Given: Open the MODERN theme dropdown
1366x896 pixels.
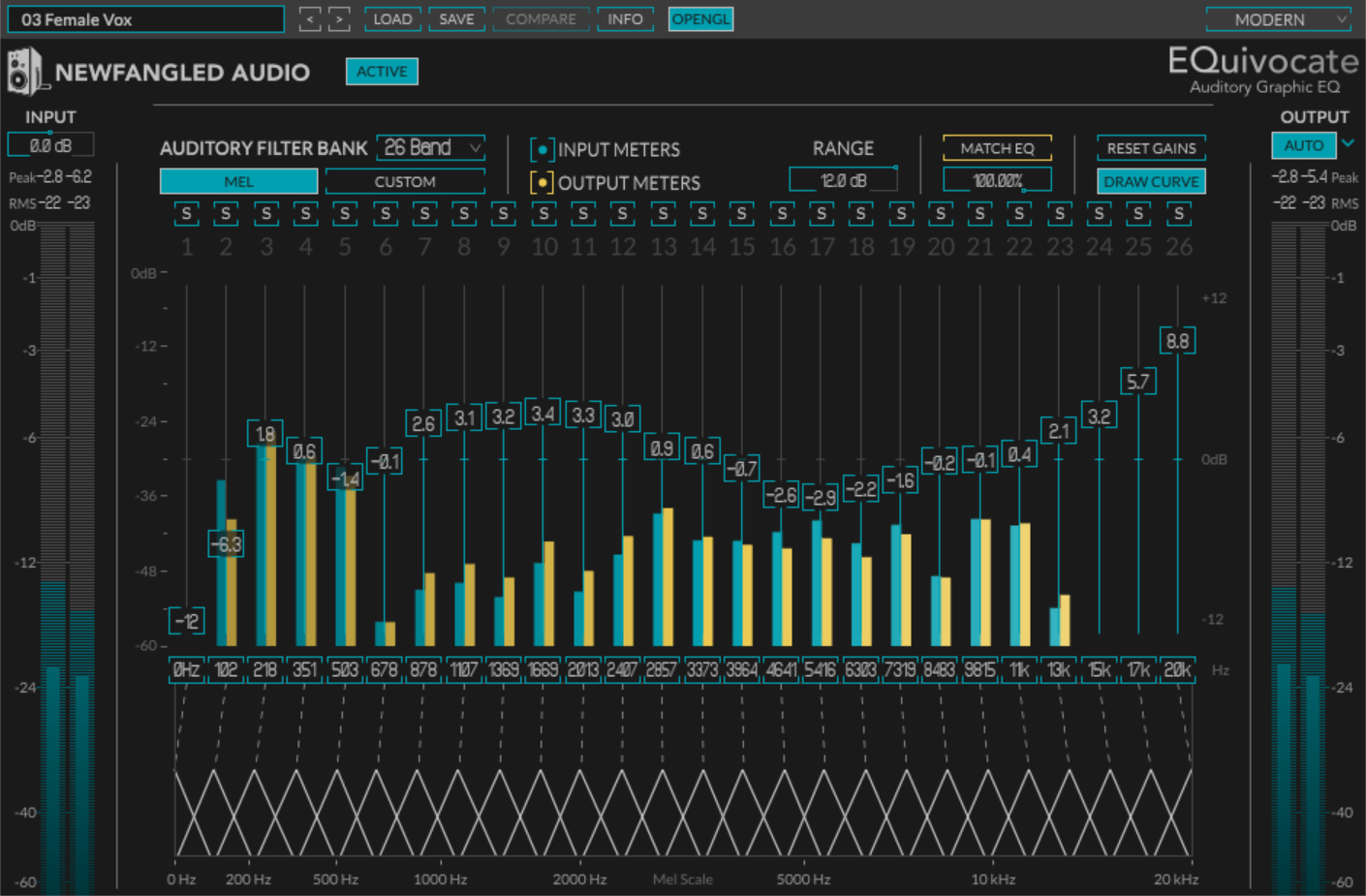Looking at the screenshot, I should 1278,19.
